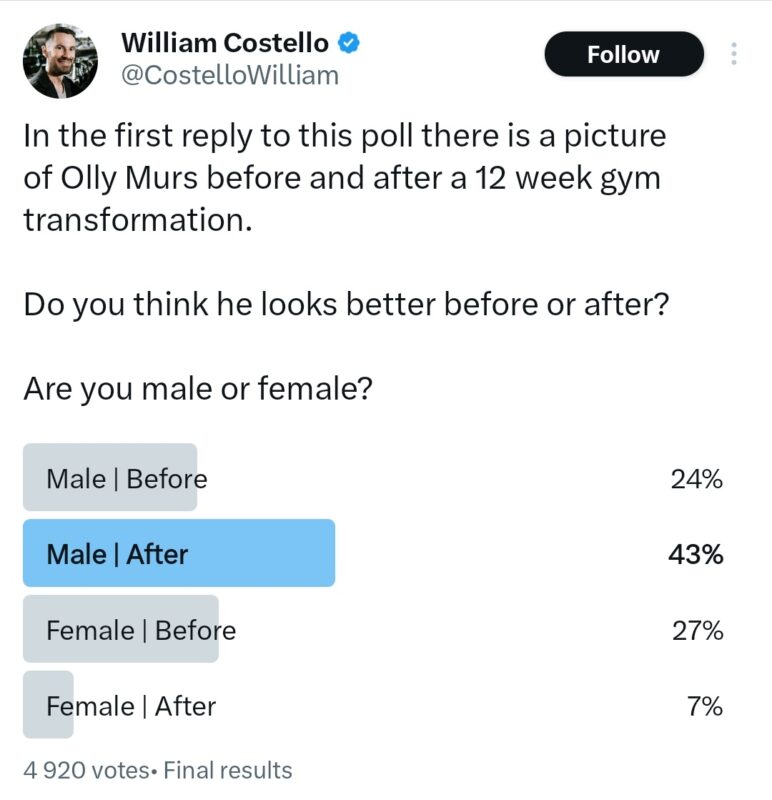
Task: Choose the 'Female | After' poll option
Action: point(130,706)
